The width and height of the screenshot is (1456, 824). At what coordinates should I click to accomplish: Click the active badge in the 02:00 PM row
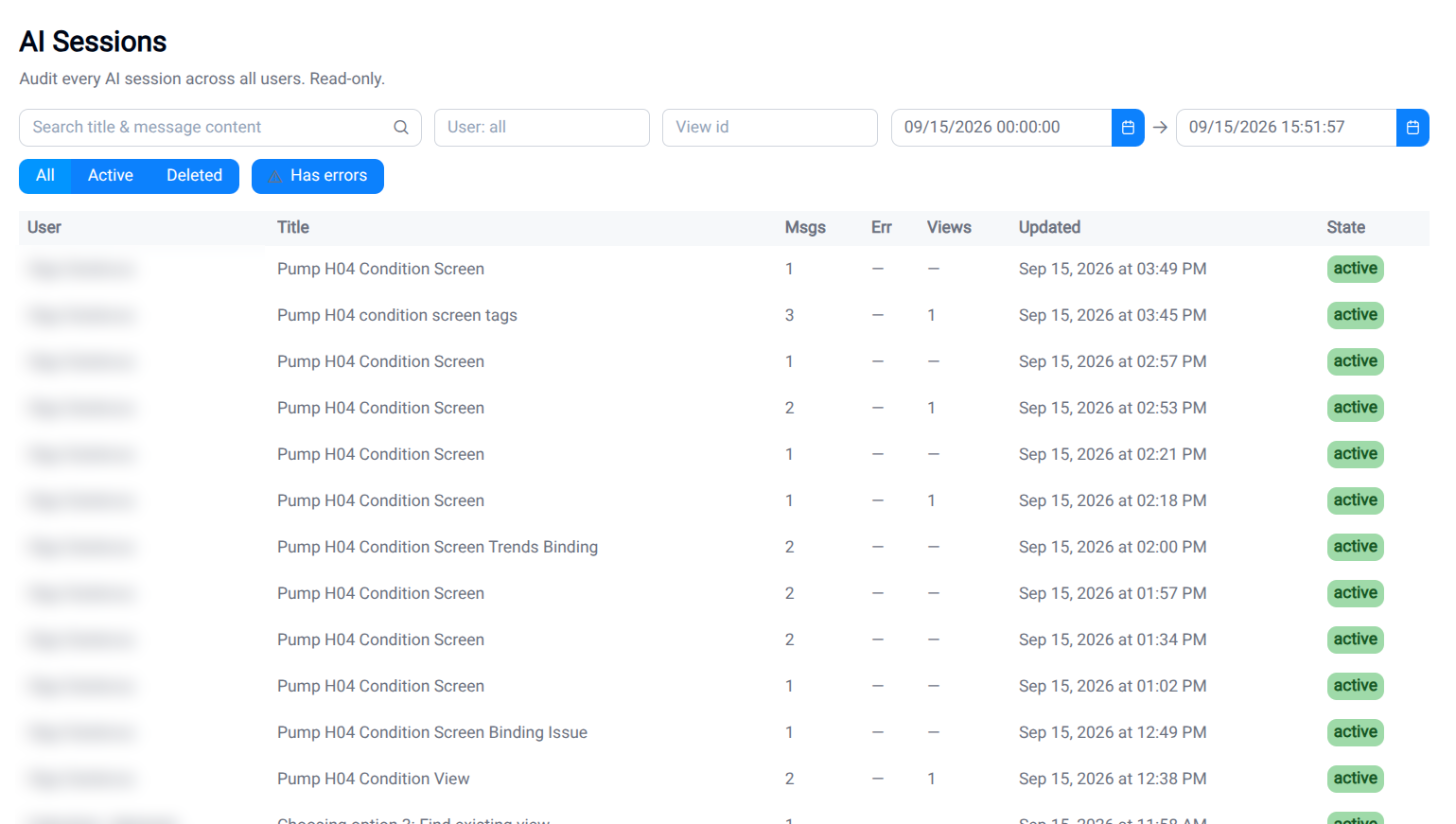click(1355, 547)
